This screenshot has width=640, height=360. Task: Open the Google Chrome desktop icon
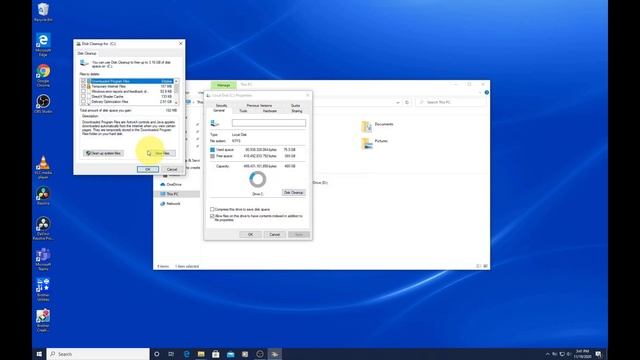43,75
